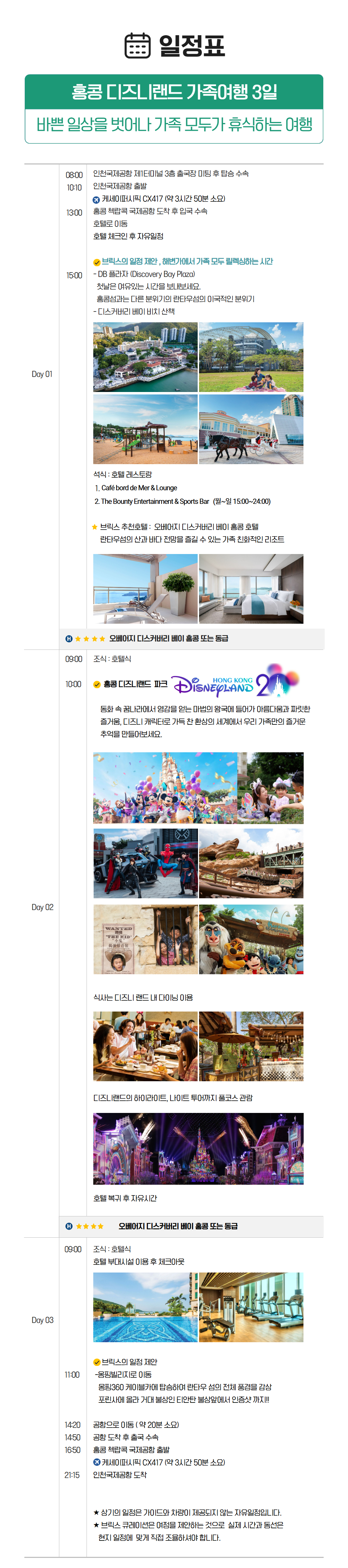Click the check icon beside 홍콩 디즈니랜드 파크
348x1568 pixels.
pos(96,685)
